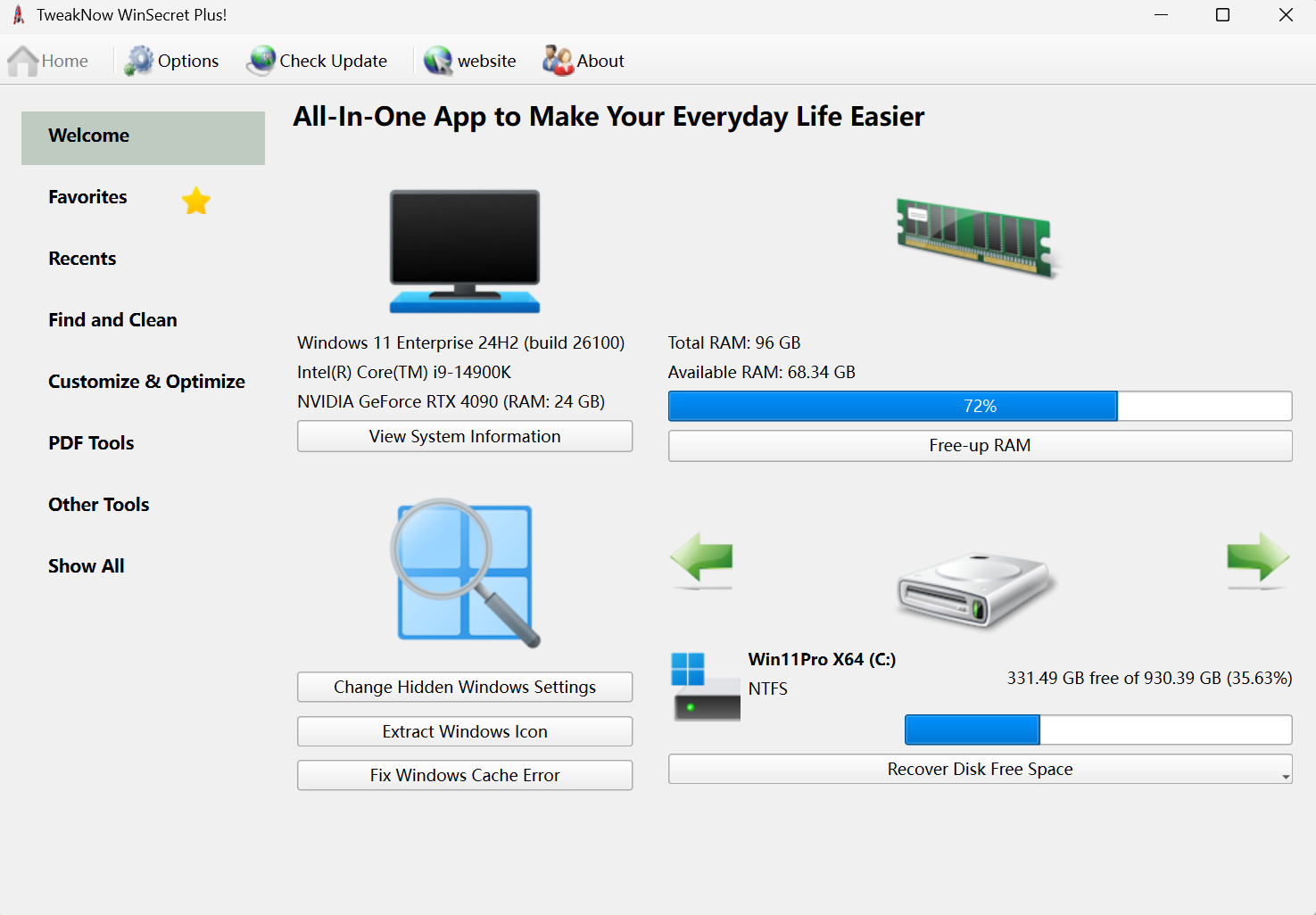Click the Fix Windows Cache Error button
Screen dimensions: 1316x915
(465, 775)
